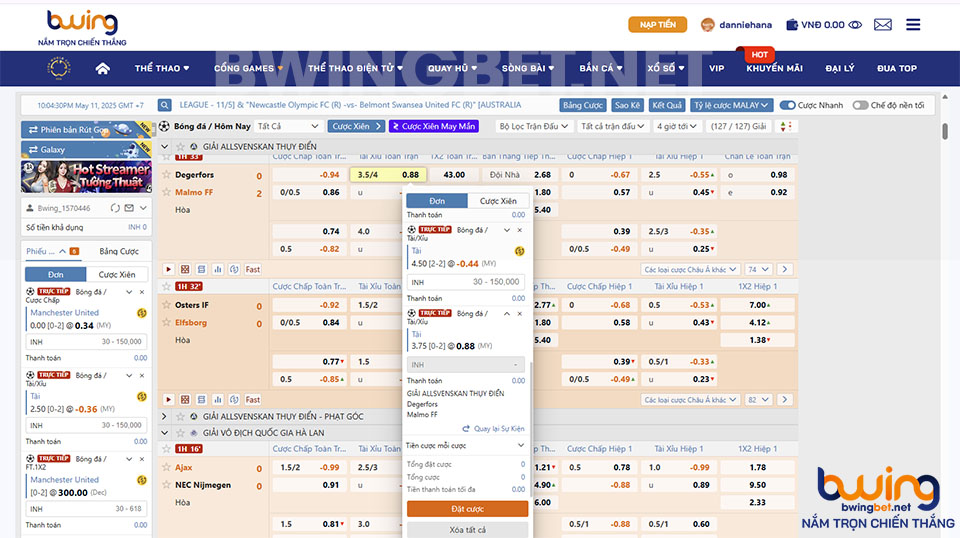Collapse the Giải Allsvenskan Thụy Điển league
Viewport: 960px width, 538px height.
click(166, 146)
